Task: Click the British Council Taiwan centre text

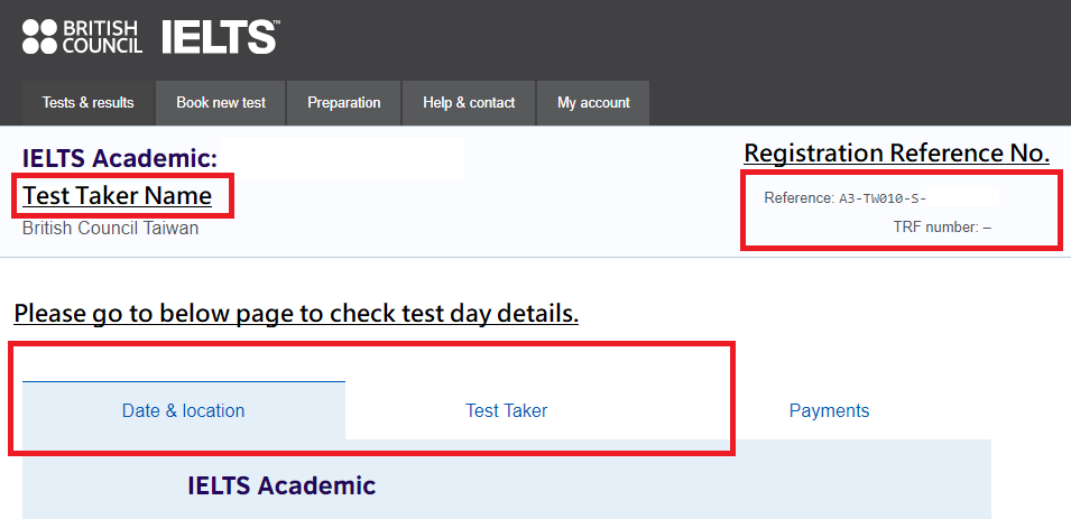Action: pyautogui.click(x=110, y=229)
